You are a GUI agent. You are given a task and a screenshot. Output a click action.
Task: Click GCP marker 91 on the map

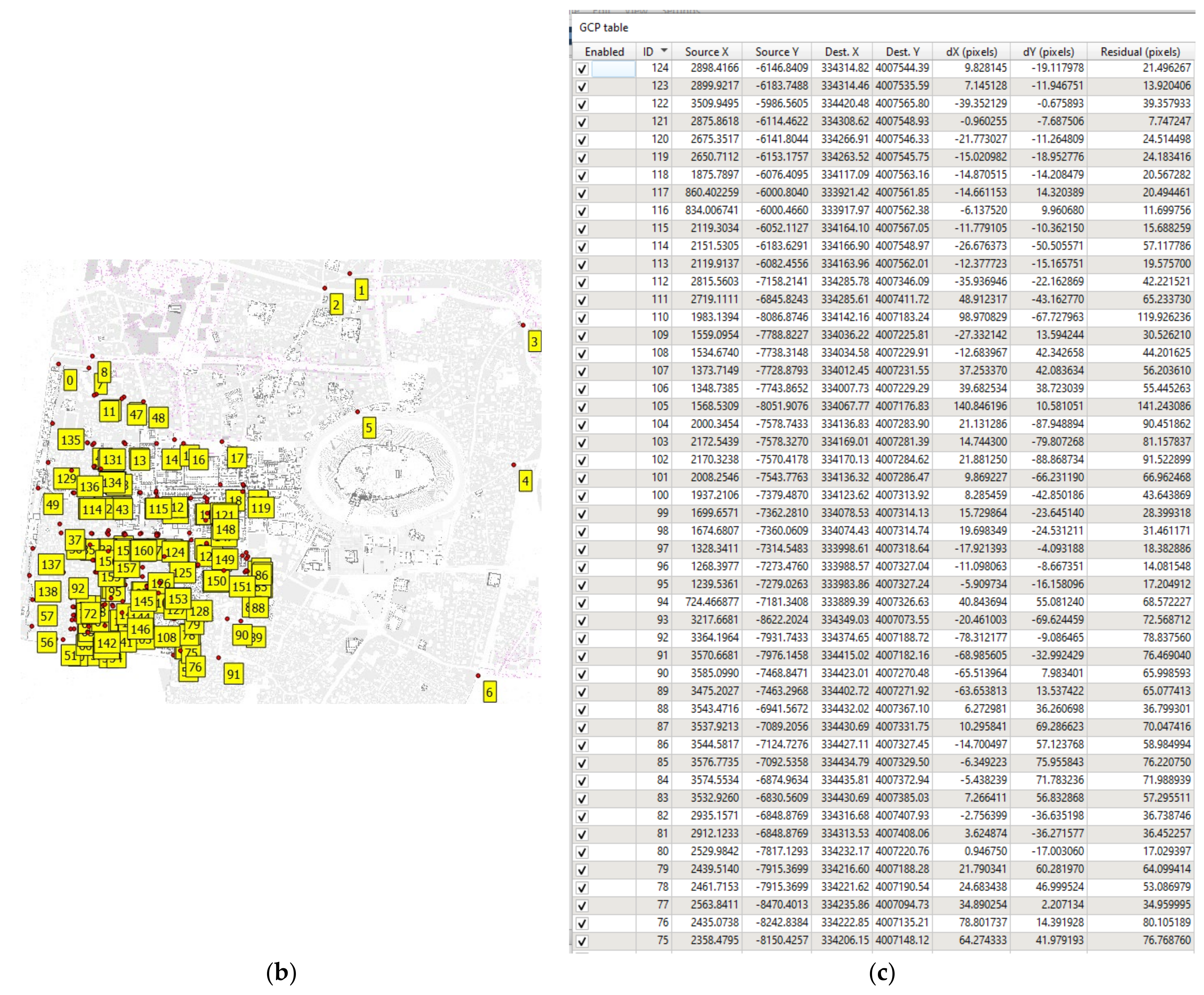[x=233, y=674]
